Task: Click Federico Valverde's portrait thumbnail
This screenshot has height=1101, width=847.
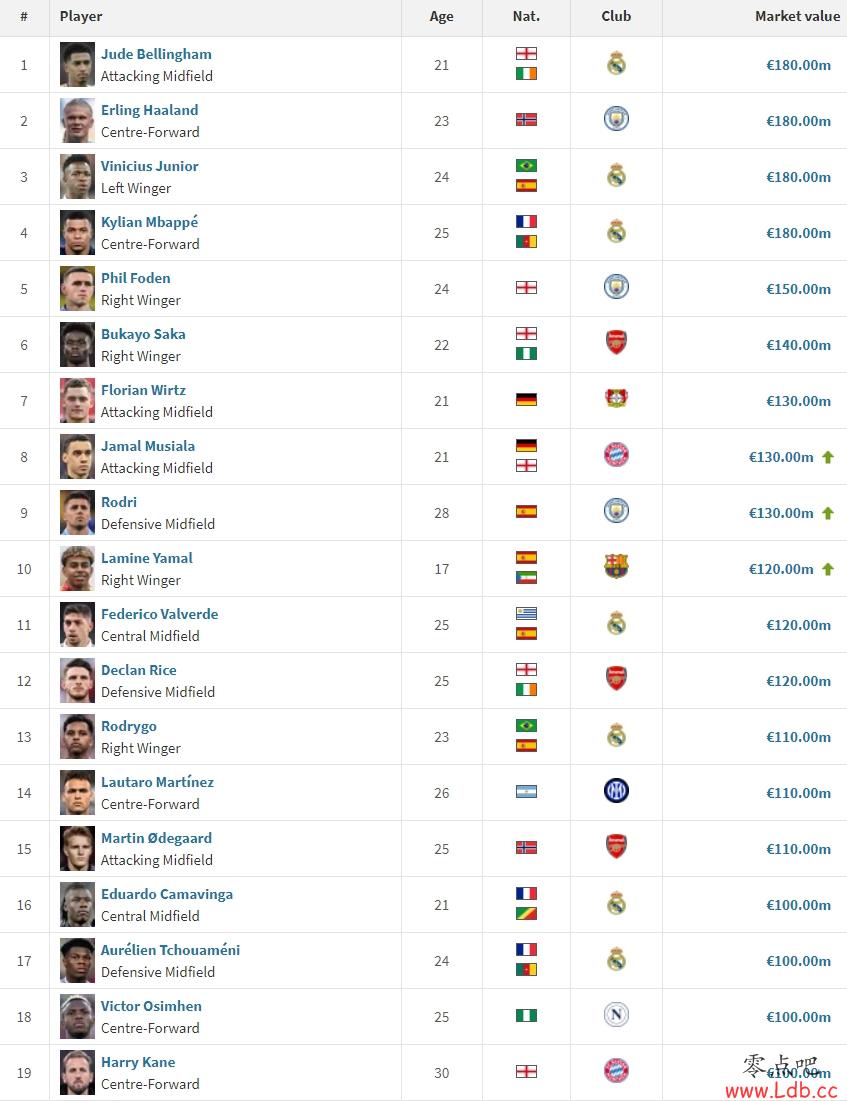Action: (77, 624)
